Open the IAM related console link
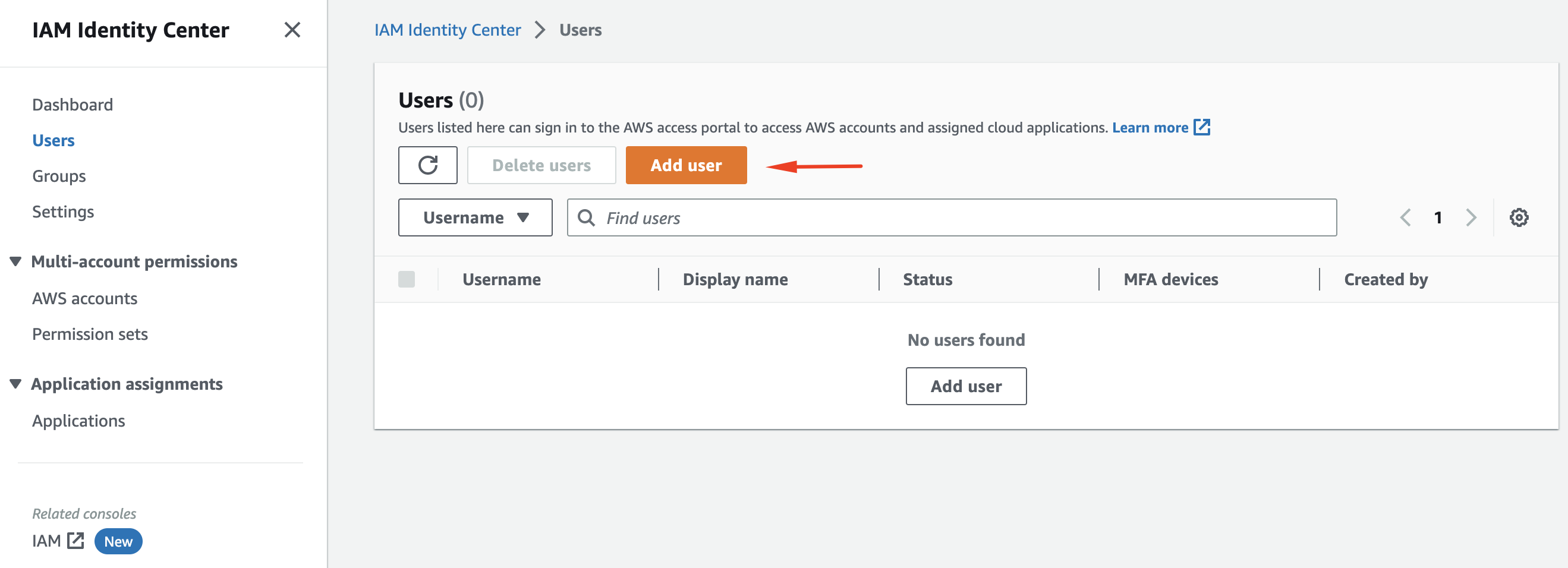 46,541
